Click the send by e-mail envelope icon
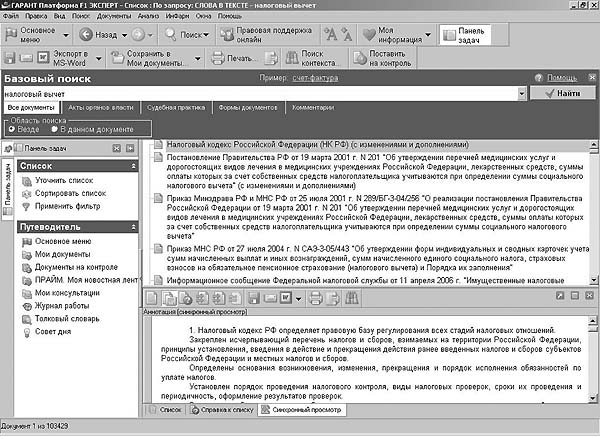This screenshot has height=439, width=602. tap(26, 58)
